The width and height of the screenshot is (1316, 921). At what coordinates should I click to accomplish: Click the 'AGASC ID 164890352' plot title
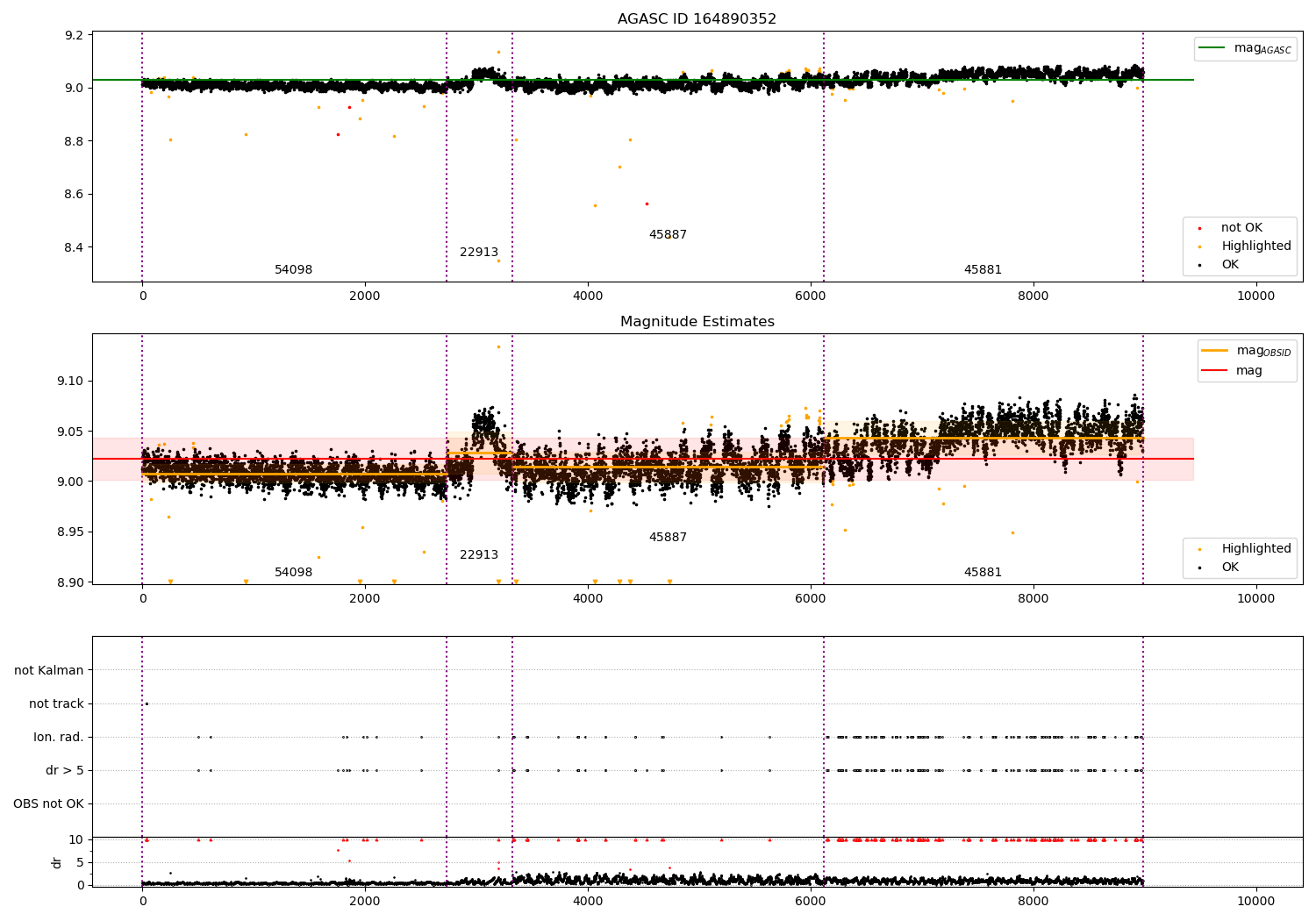point(697,18)
